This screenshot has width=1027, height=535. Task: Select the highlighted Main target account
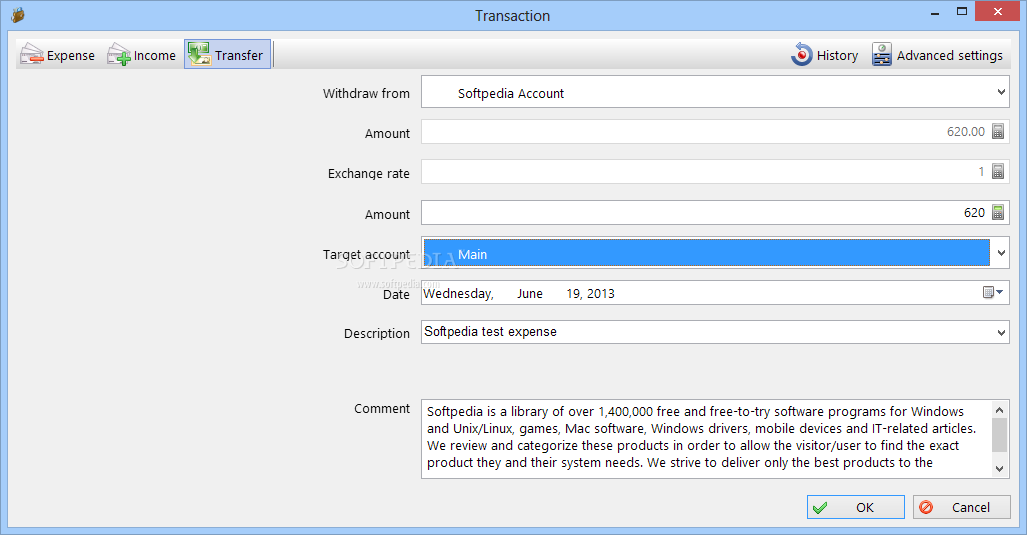click(707, 253)
